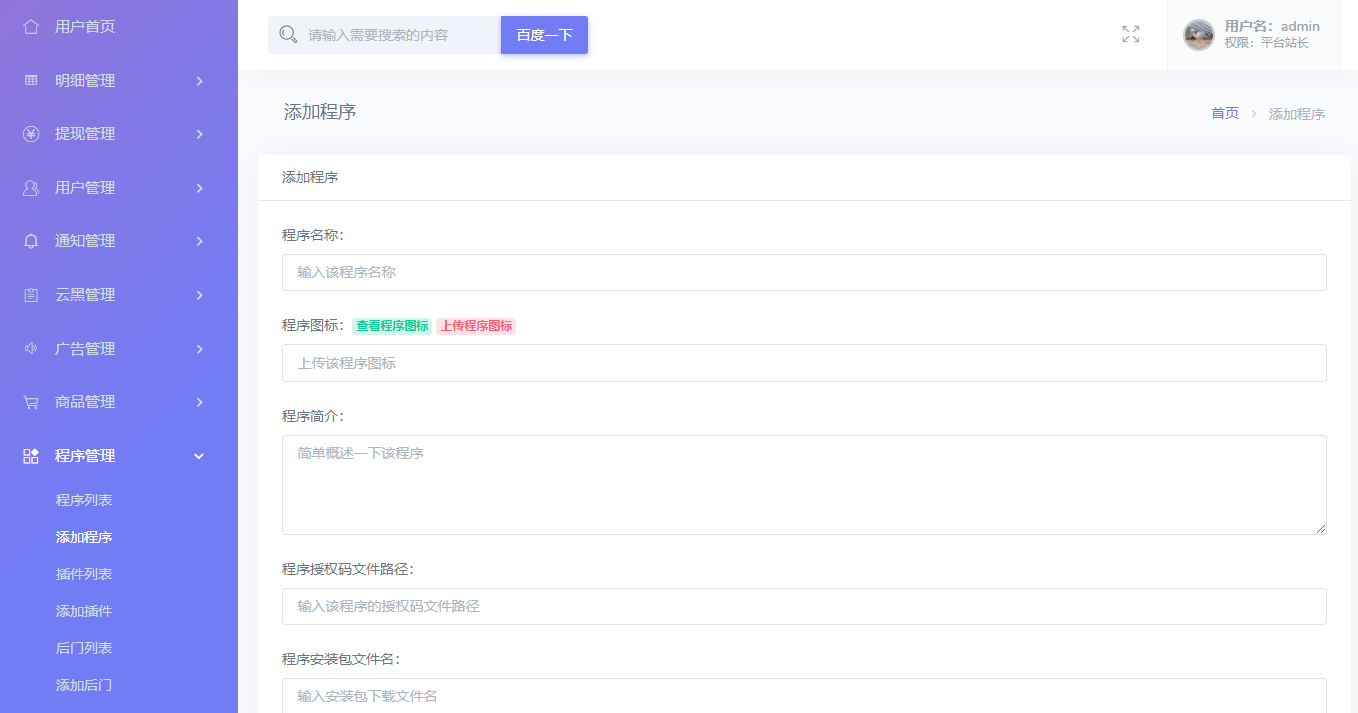Click the 程序名称 input field
This screenshot has width=1358, height=713.
tap(802, 272)
